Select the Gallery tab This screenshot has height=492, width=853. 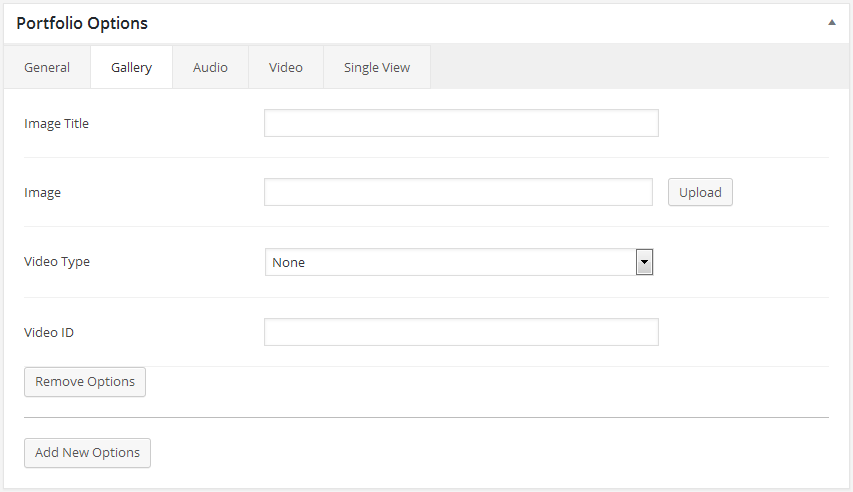point(131,68)
